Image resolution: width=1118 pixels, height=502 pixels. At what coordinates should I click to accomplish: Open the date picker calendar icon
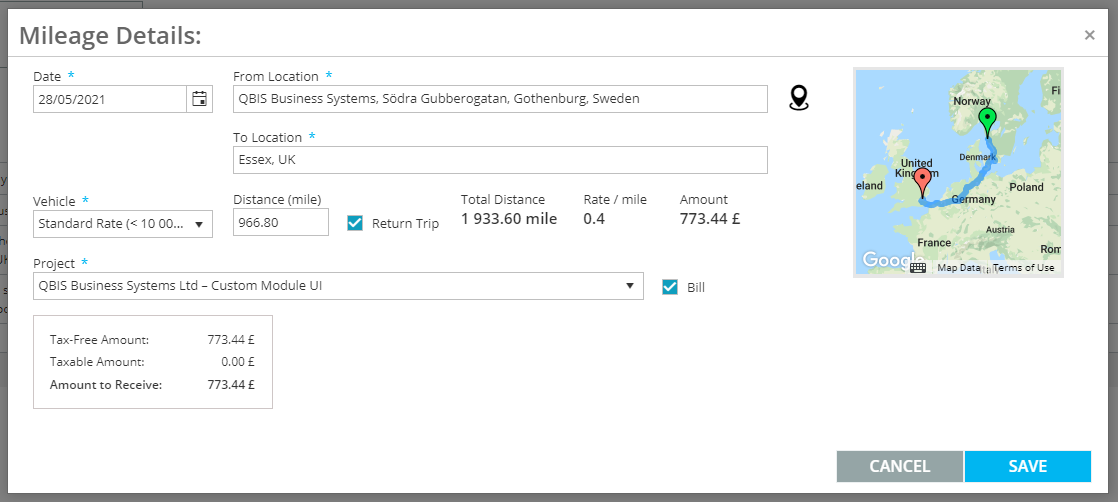click(200, 99)
